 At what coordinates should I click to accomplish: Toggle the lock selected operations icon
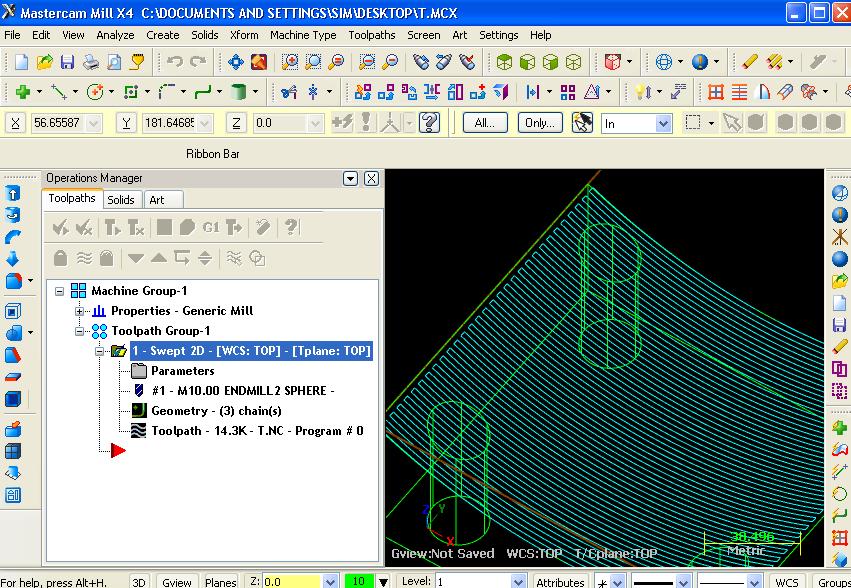(60, 258)
